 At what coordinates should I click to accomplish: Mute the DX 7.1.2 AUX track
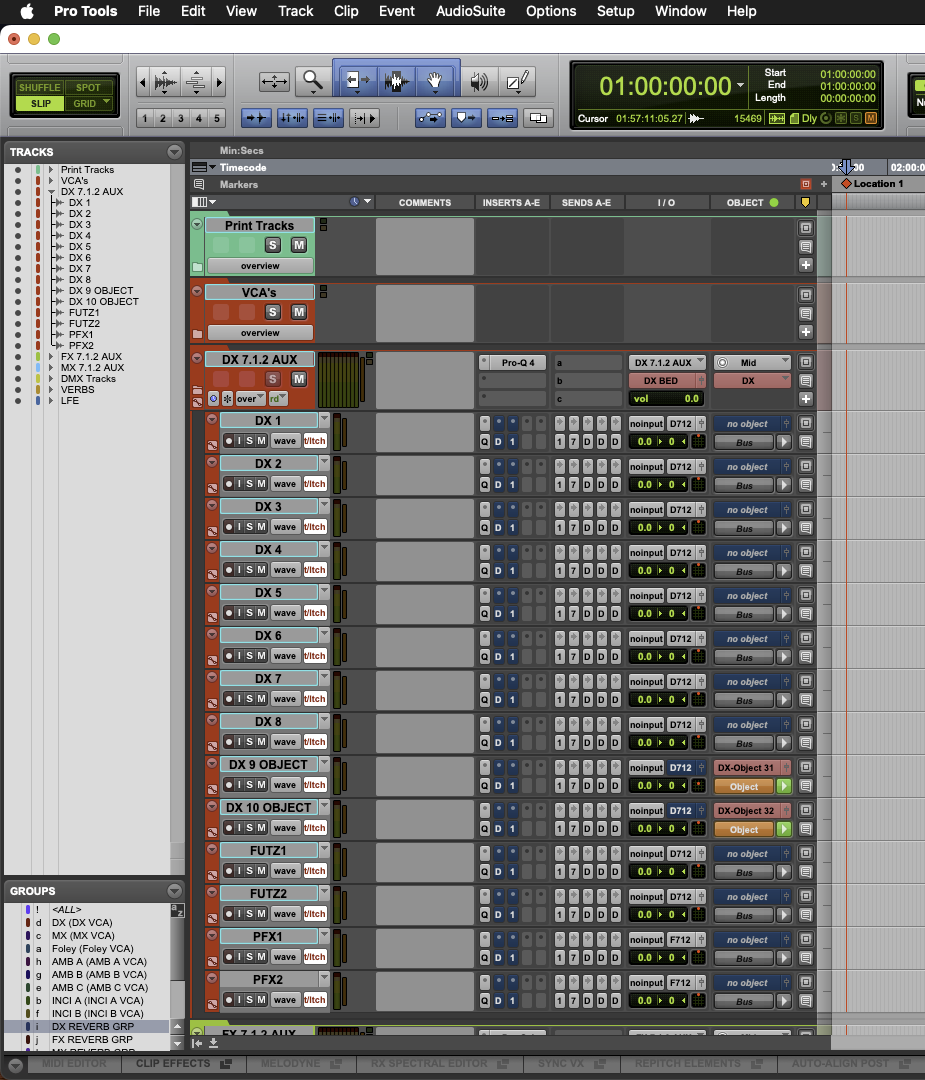click(x=298, y=379)
